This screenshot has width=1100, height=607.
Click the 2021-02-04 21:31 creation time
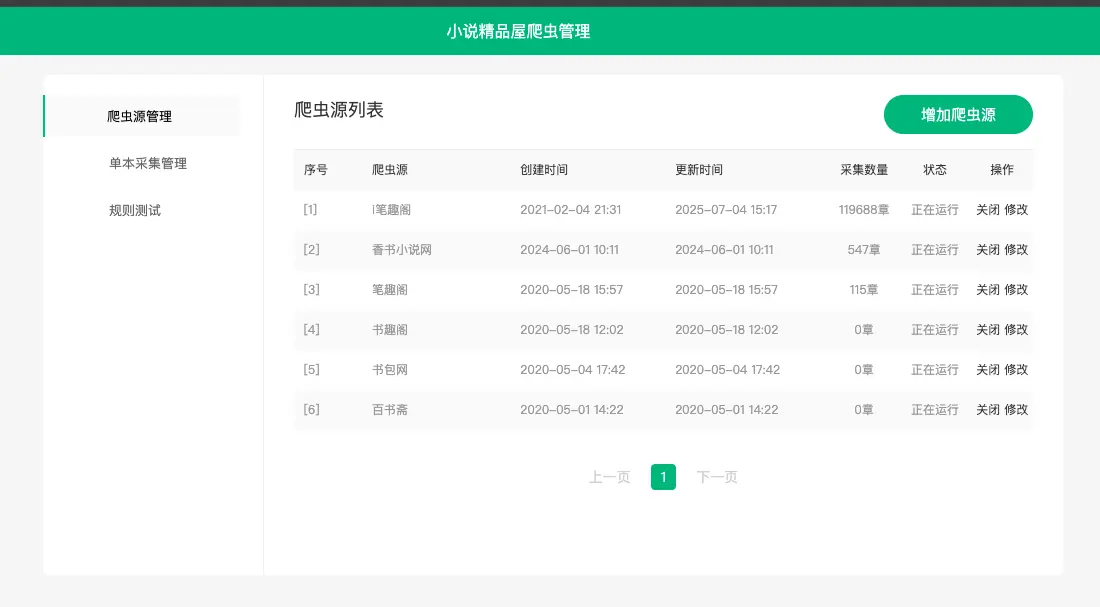coord(570,210)
